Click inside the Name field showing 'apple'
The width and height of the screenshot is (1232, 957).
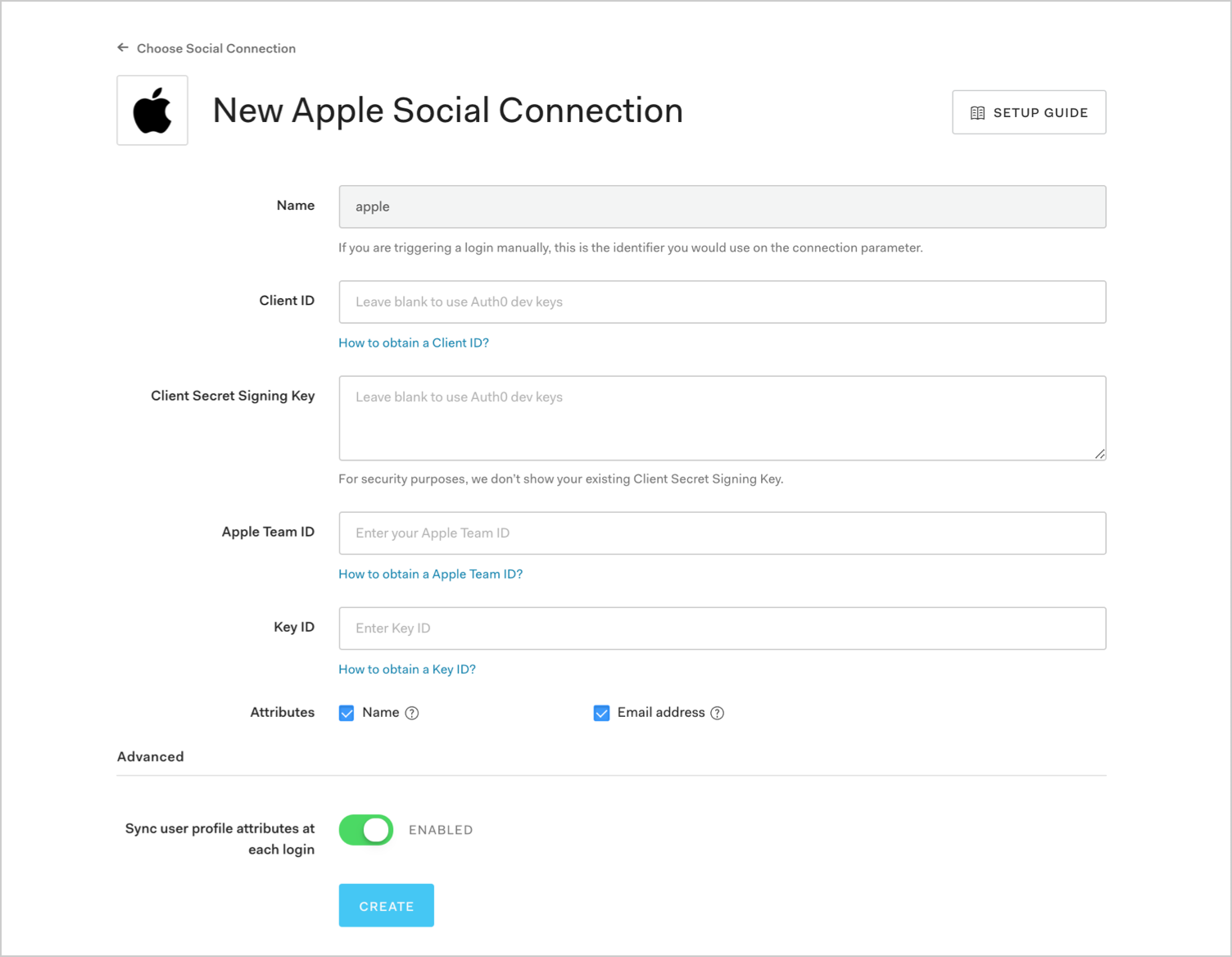pos(722,206)
